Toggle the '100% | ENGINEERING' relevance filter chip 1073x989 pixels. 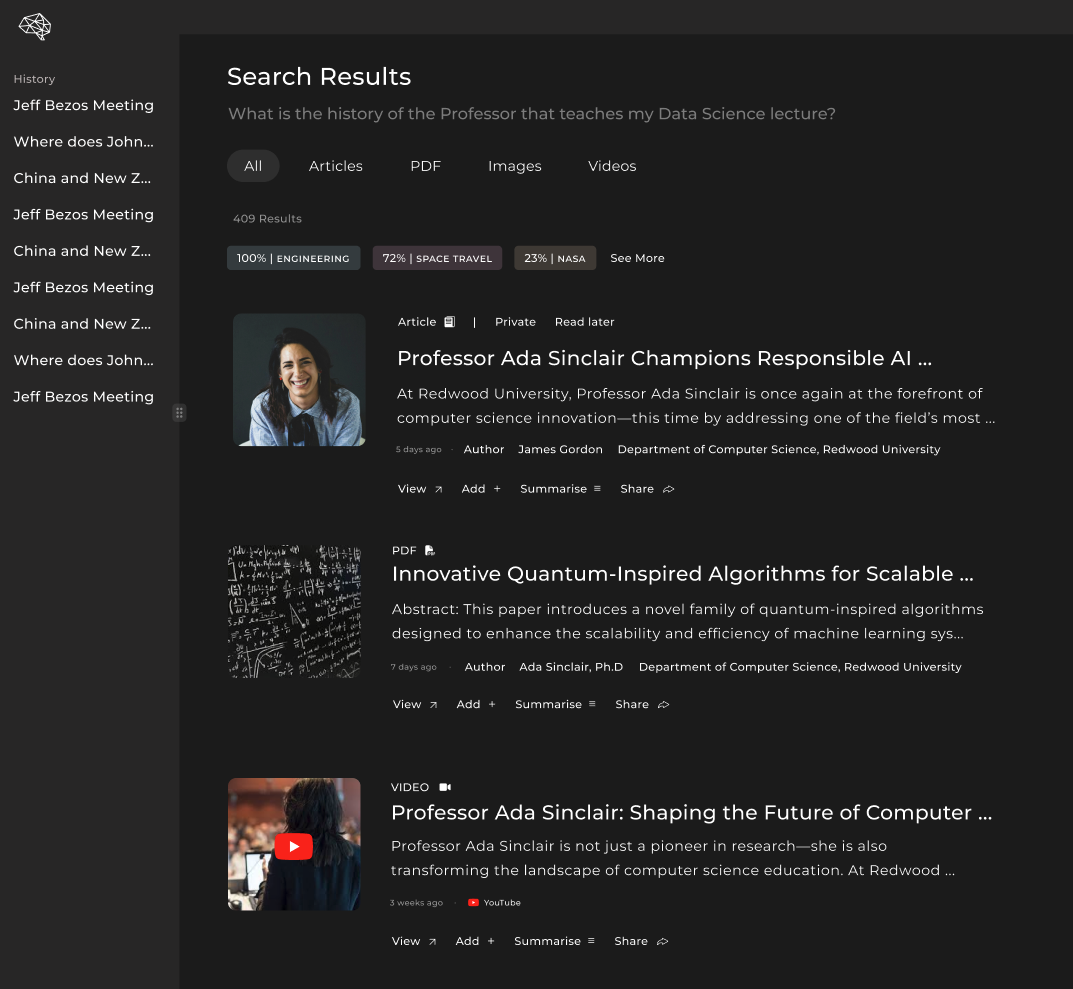coord(293,258)
